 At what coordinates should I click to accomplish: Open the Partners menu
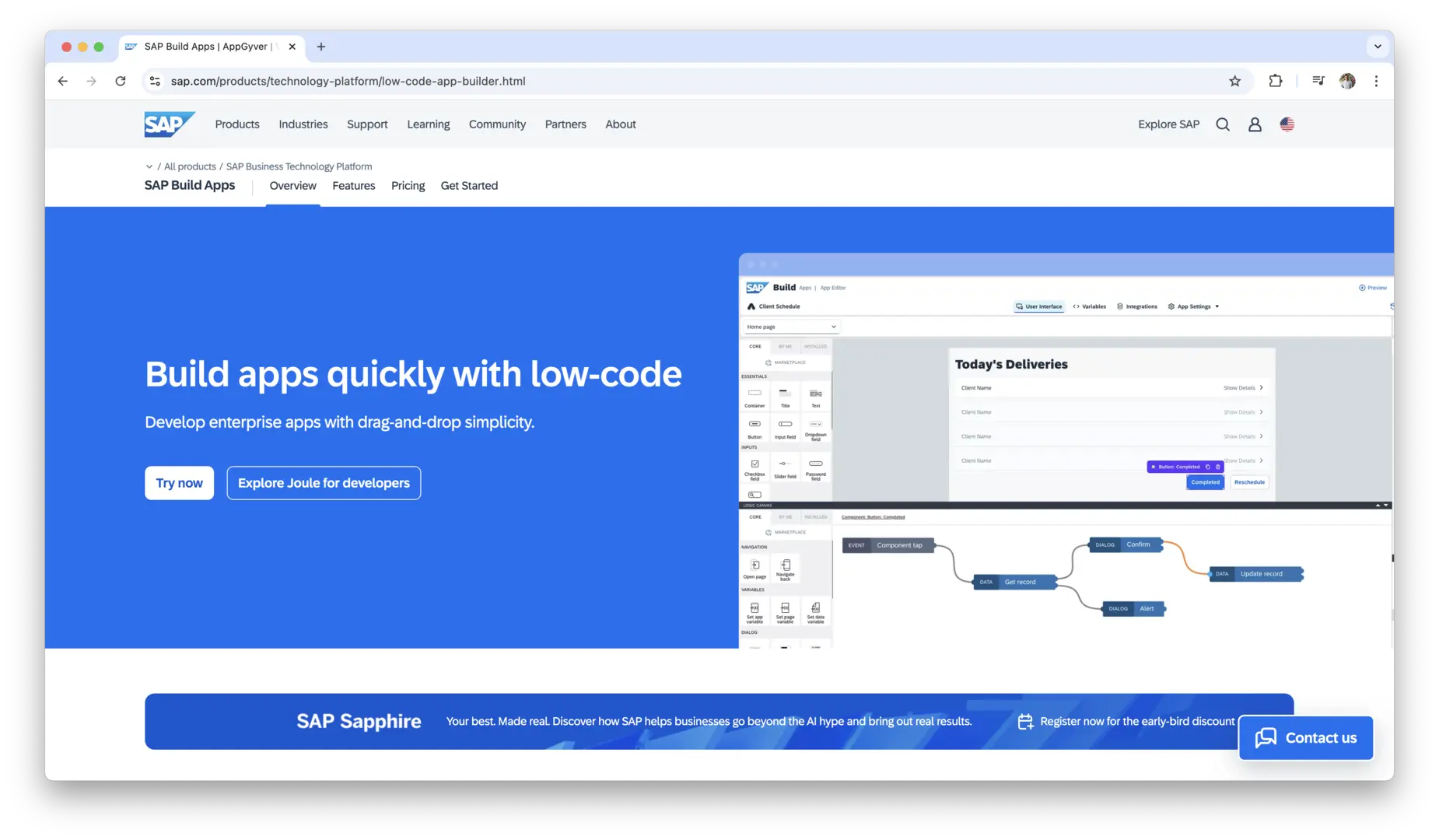coord(565,124)
